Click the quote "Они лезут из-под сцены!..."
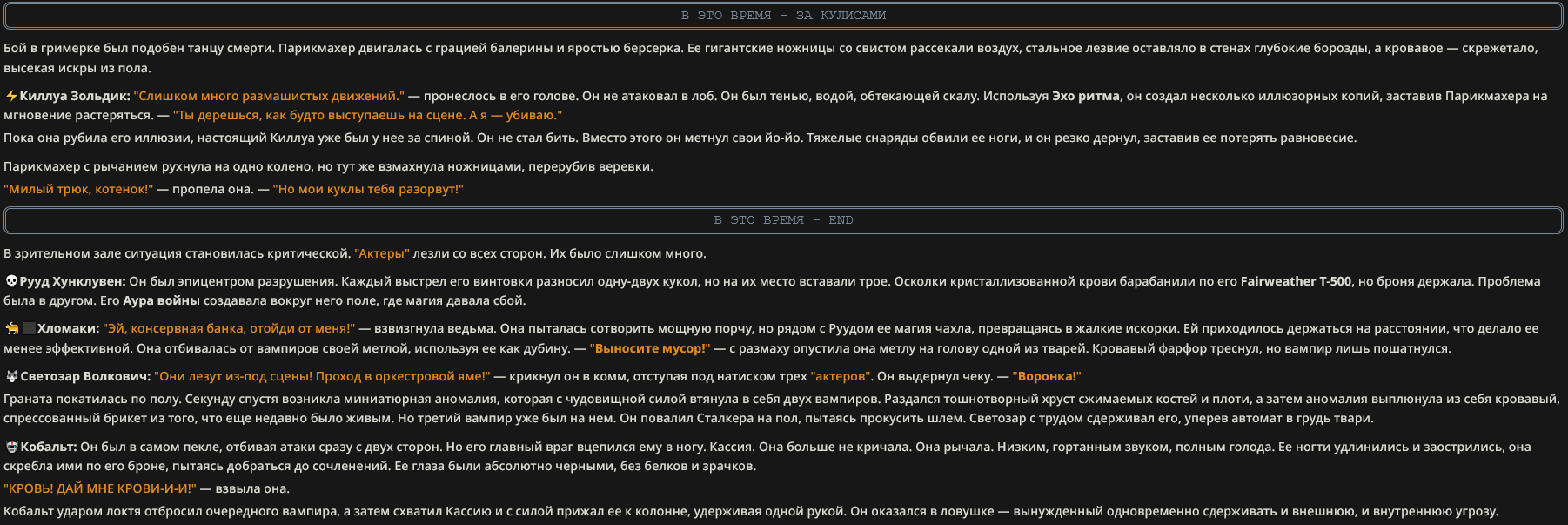This screenshot has width=1568, height=525. coord(322,377)
